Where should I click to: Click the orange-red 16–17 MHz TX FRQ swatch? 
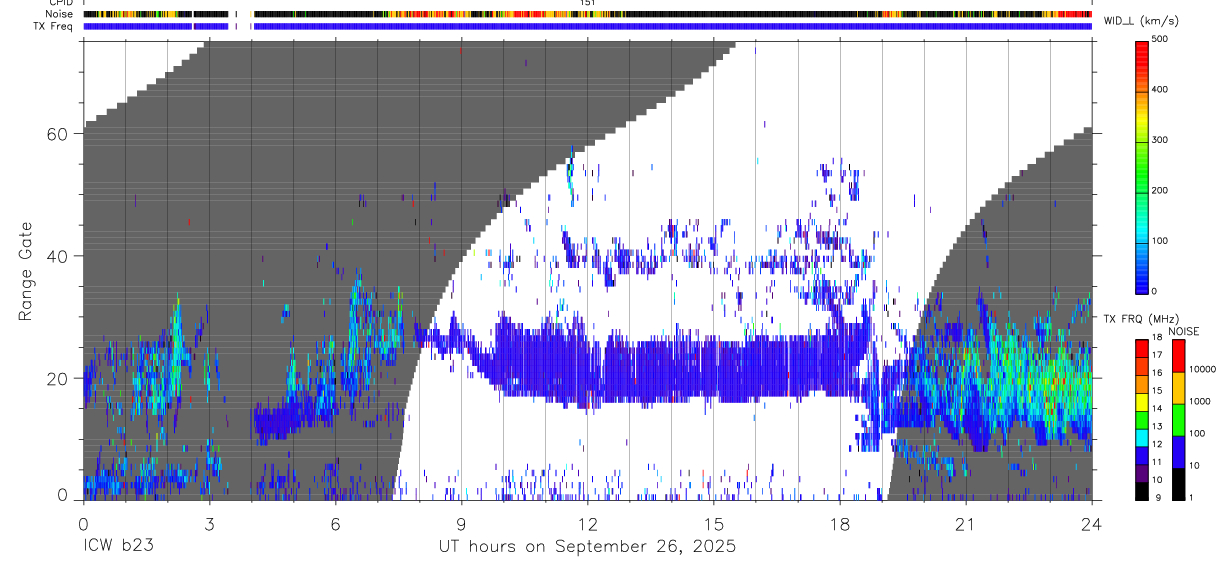pyautogui.click(x=1141, y=365)
